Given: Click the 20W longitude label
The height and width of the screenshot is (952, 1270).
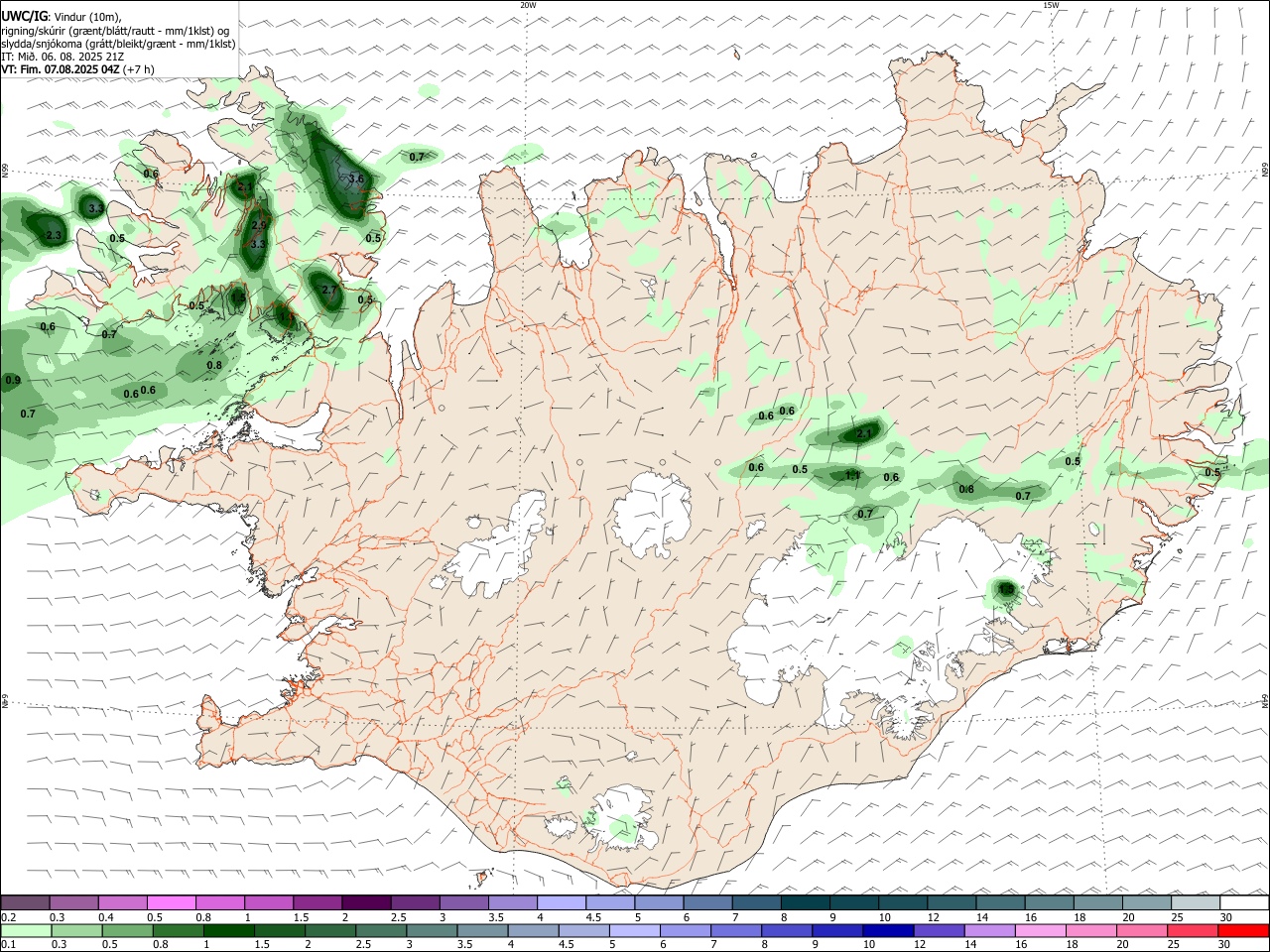Looking at the screenshot, I should point(528,5).
